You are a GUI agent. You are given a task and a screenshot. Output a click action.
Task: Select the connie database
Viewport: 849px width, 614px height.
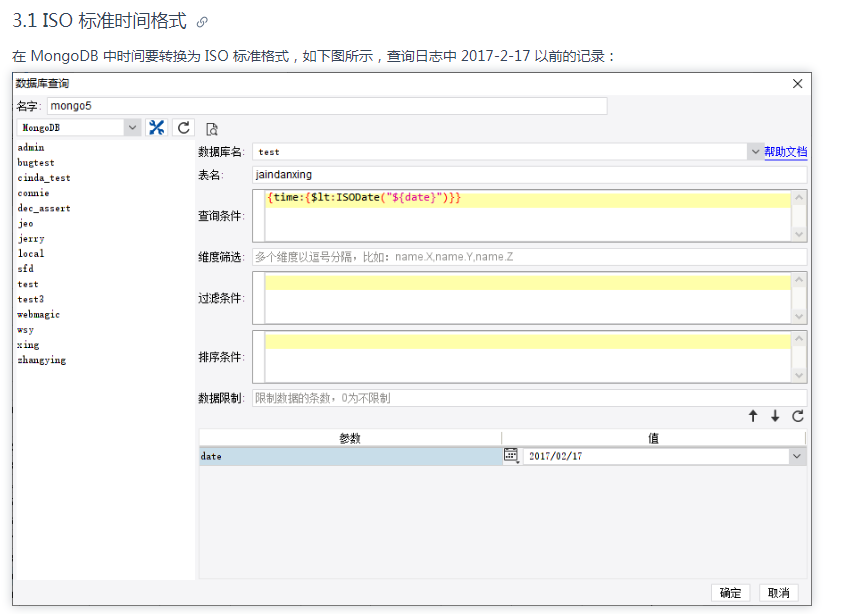tap(34, 193)
